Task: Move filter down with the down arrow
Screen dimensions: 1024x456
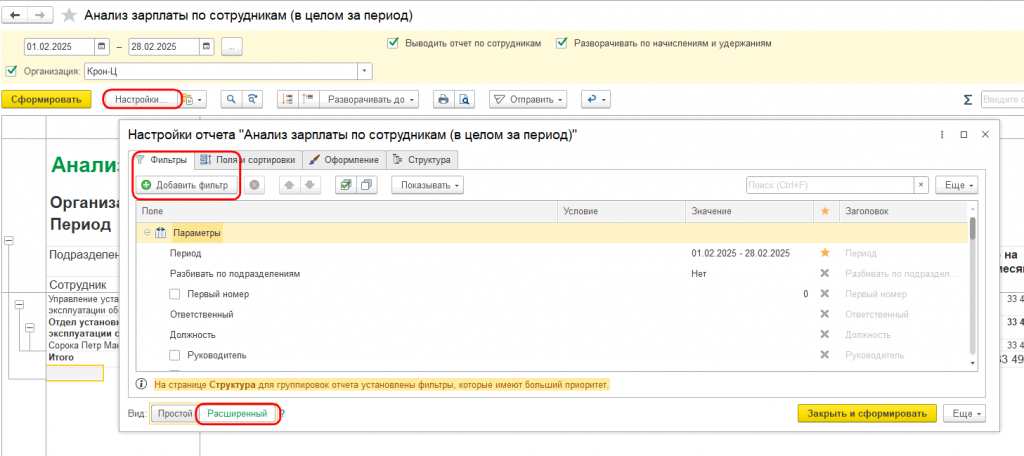Action: coord(310,185)
